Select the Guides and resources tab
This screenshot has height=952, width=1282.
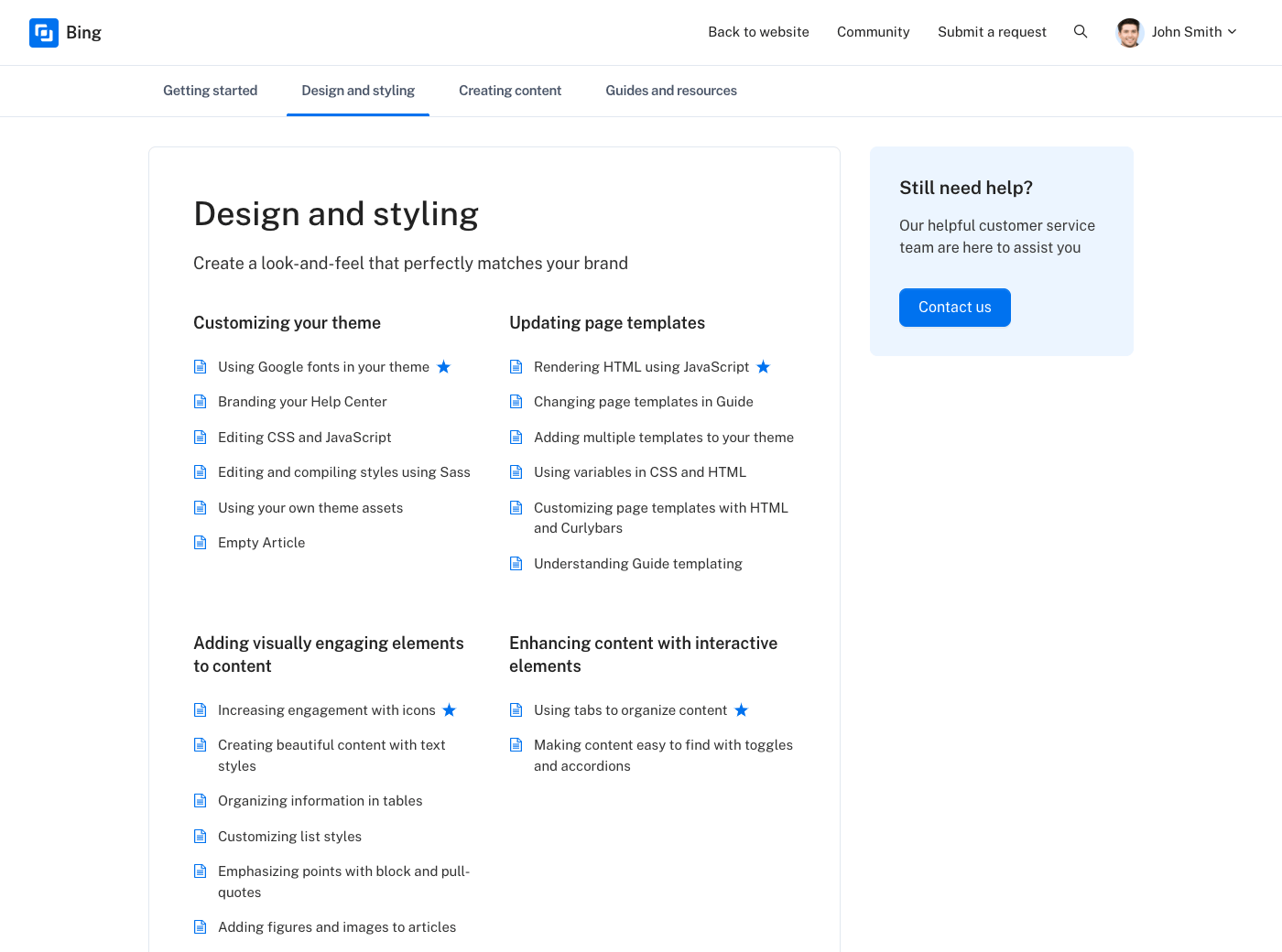pyautogui.click(x=671, y=91)
